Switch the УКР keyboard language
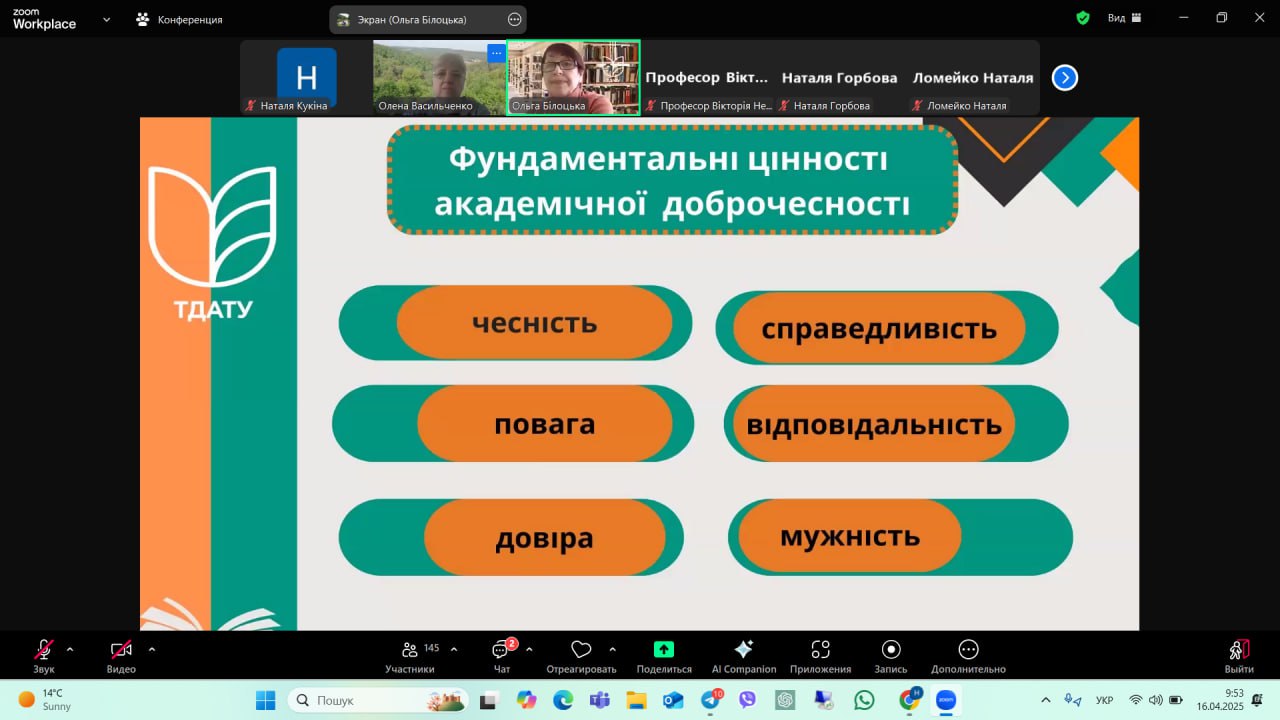This screenshot has height=720, width=1280. [x=1105, y=700]
